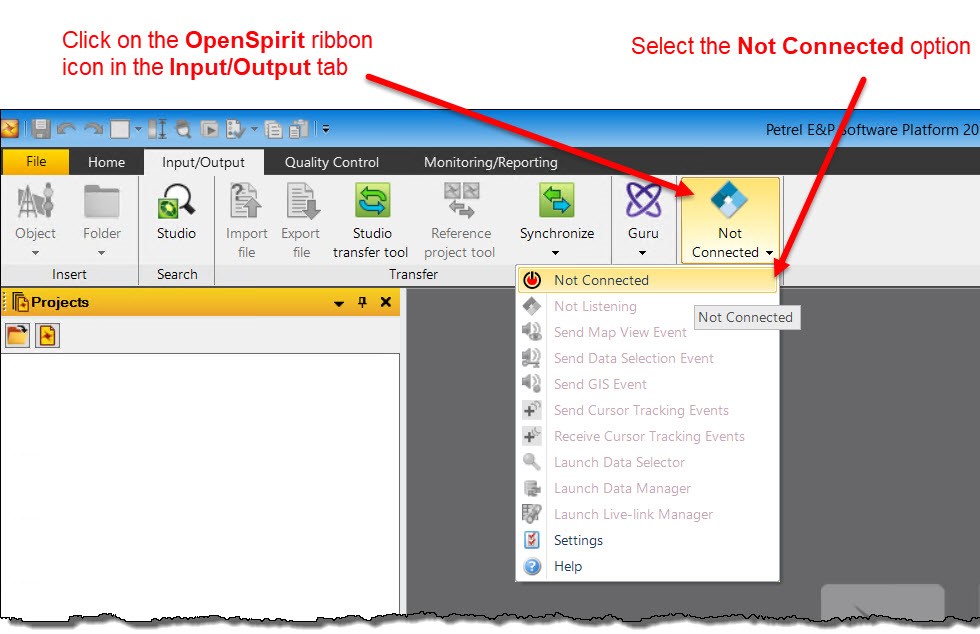Select Not Connected in the dropdown menu

(648, 280)
